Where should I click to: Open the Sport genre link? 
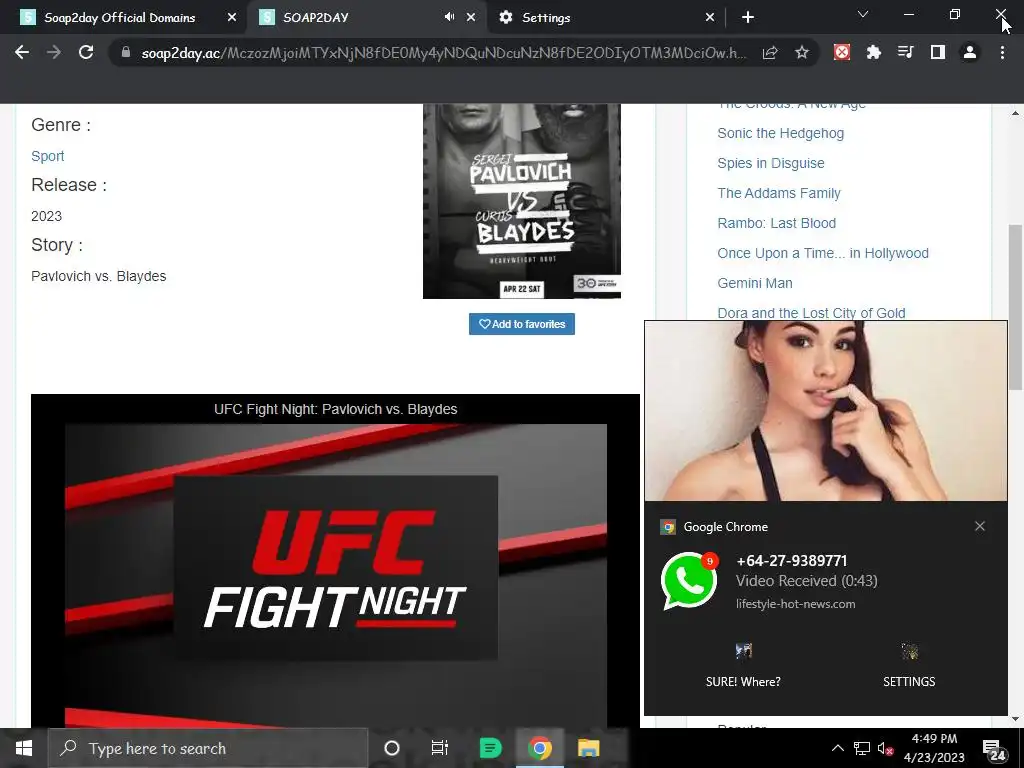click(48, 156)
